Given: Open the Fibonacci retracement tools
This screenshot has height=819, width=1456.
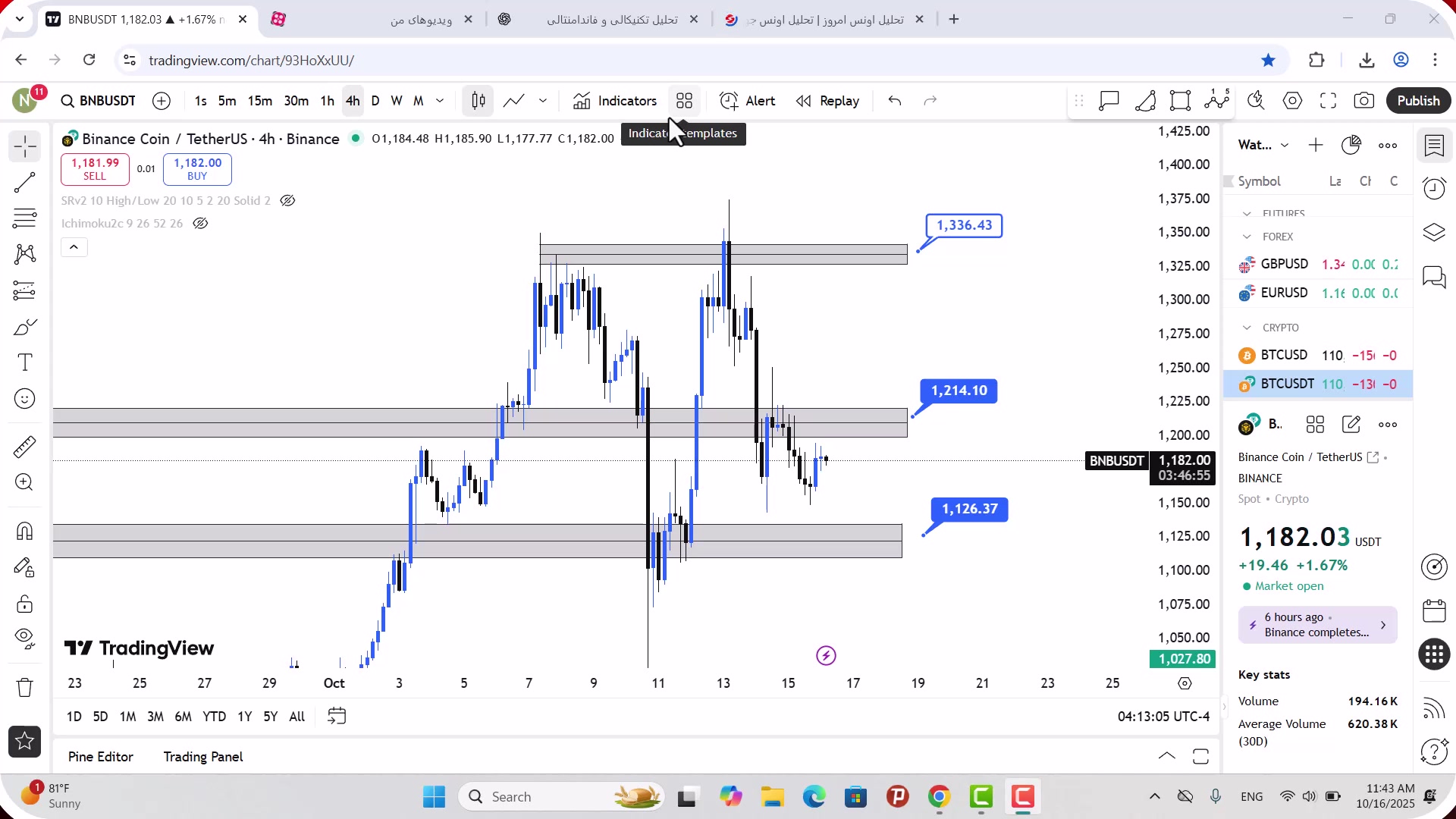Looking at the screenshot, I should pos(25,218).
